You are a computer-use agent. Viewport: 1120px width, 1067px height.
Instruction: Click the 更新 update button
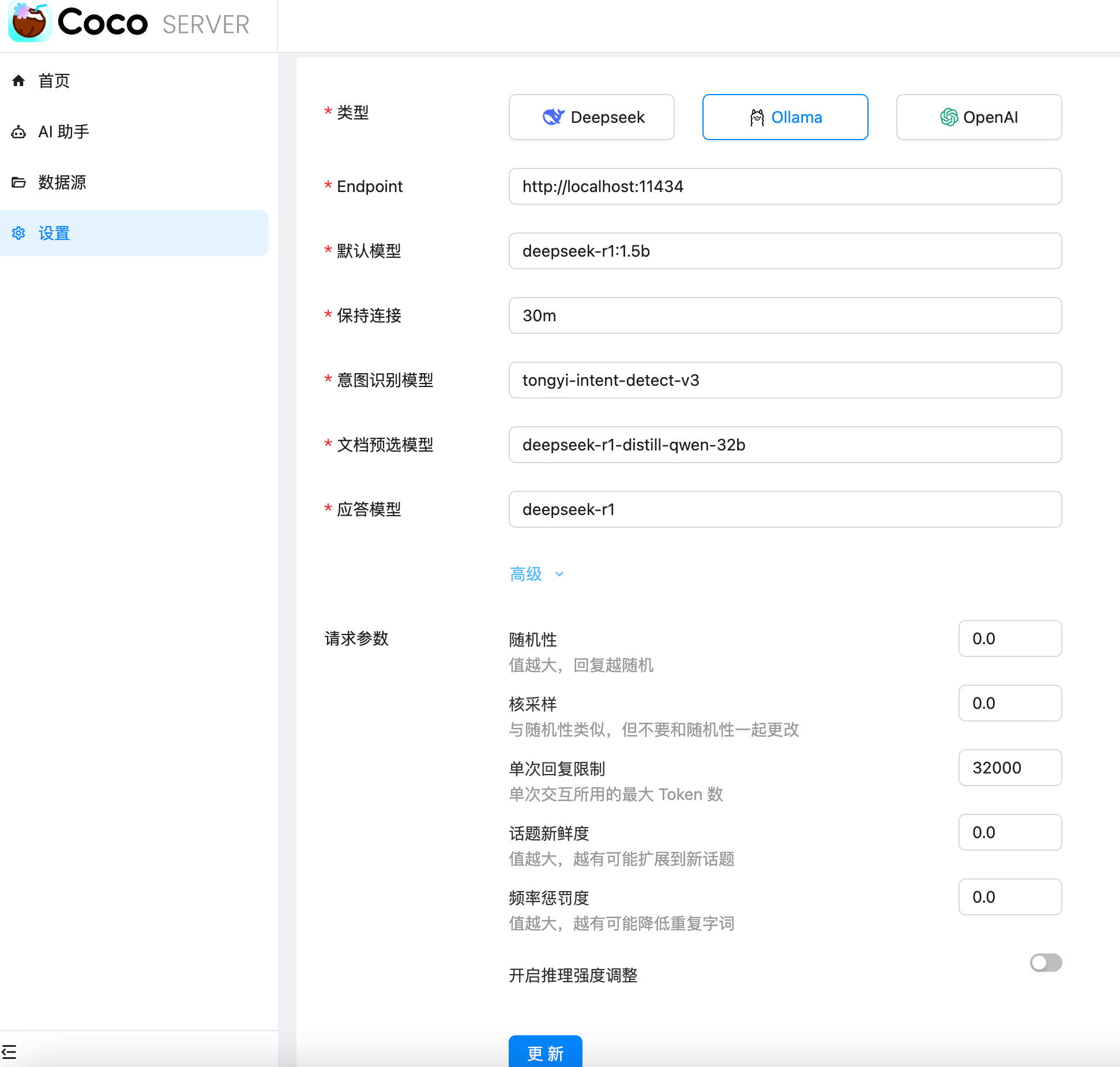tap(545, 1053)
